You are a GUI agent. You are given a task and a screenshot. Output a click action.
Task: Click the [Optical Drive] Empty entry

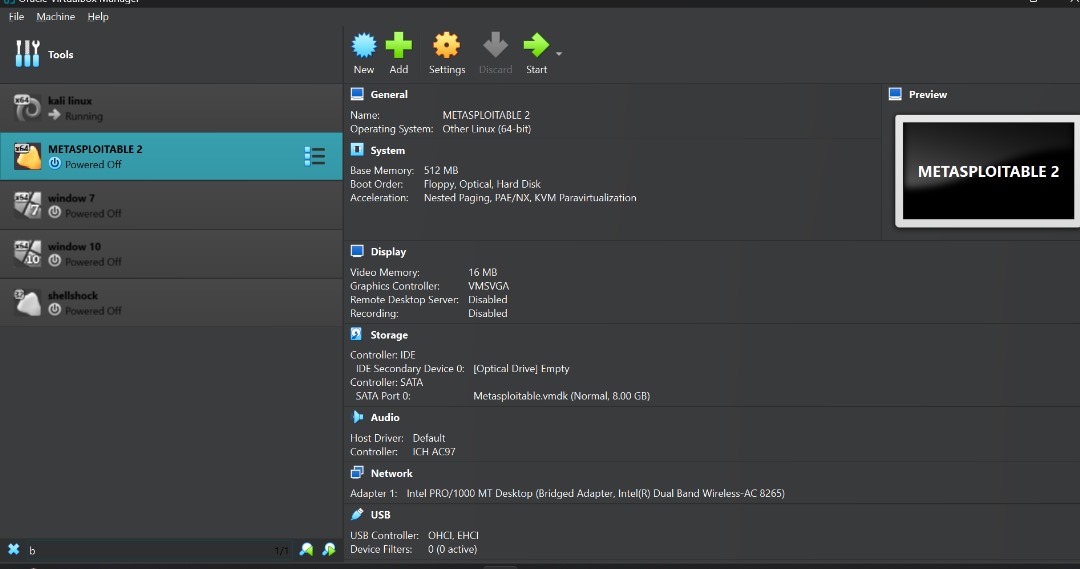tap(521, 369)
